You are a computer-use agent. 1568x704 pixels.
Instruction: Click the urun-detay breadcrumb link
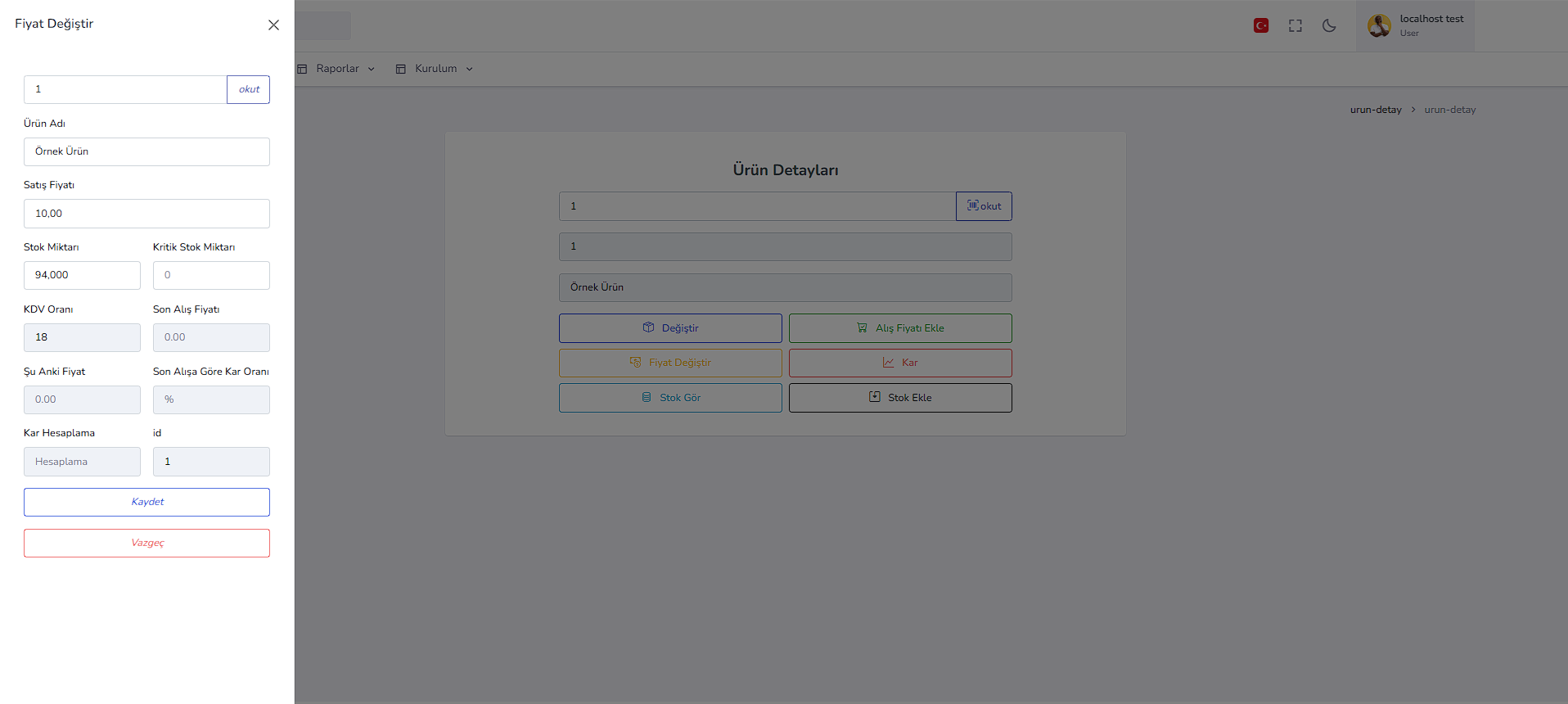pos(1375,110)
